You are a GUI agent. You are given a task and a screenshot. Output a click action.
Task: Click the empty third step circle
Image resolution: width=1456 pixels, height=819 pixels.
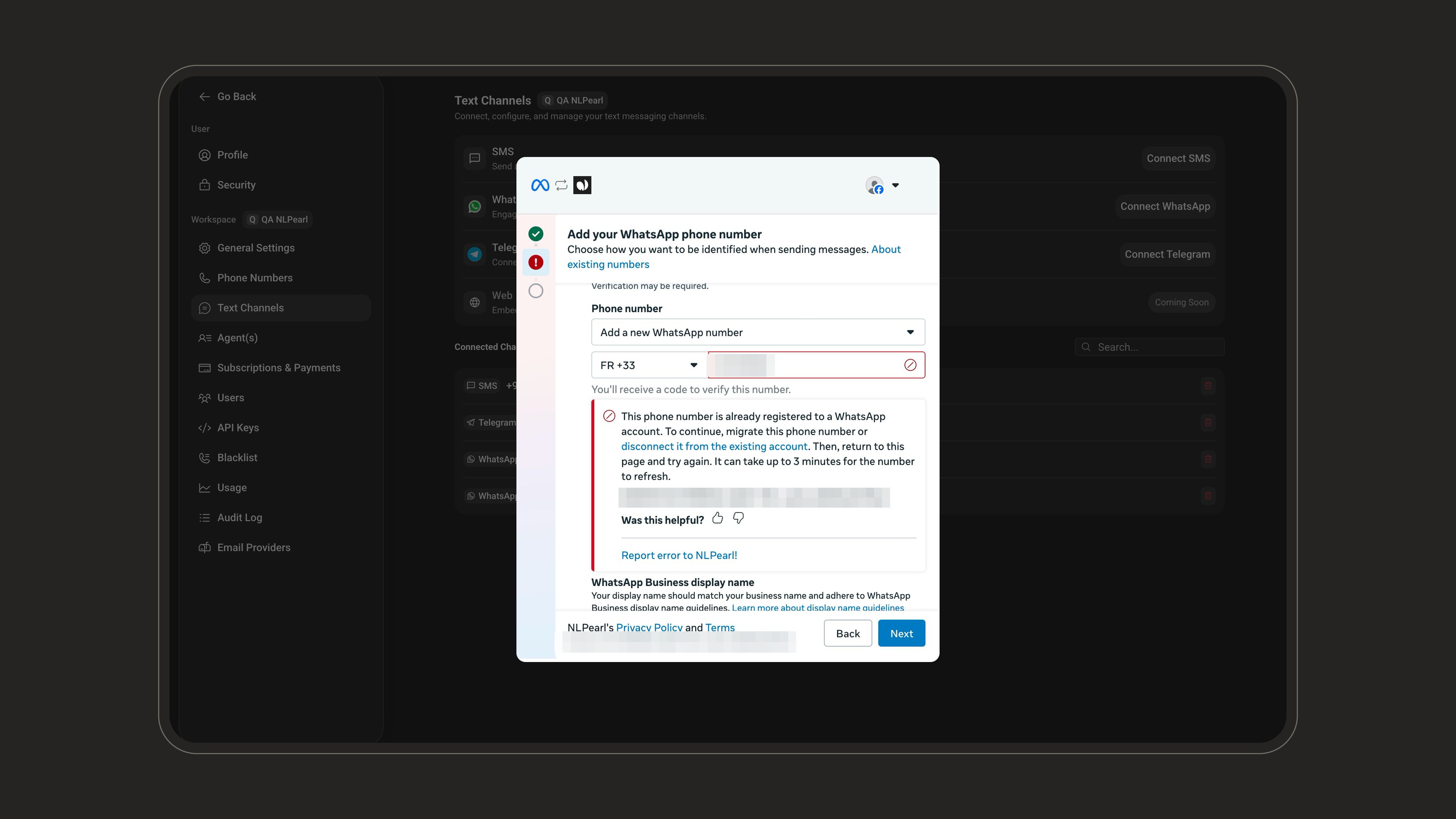(x=536, y=291)
